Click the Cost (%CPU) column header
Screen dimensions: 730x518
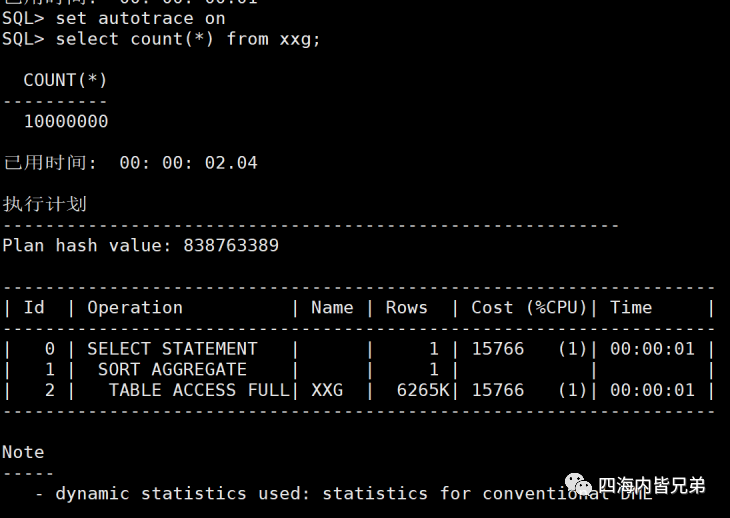click(529, 308)
